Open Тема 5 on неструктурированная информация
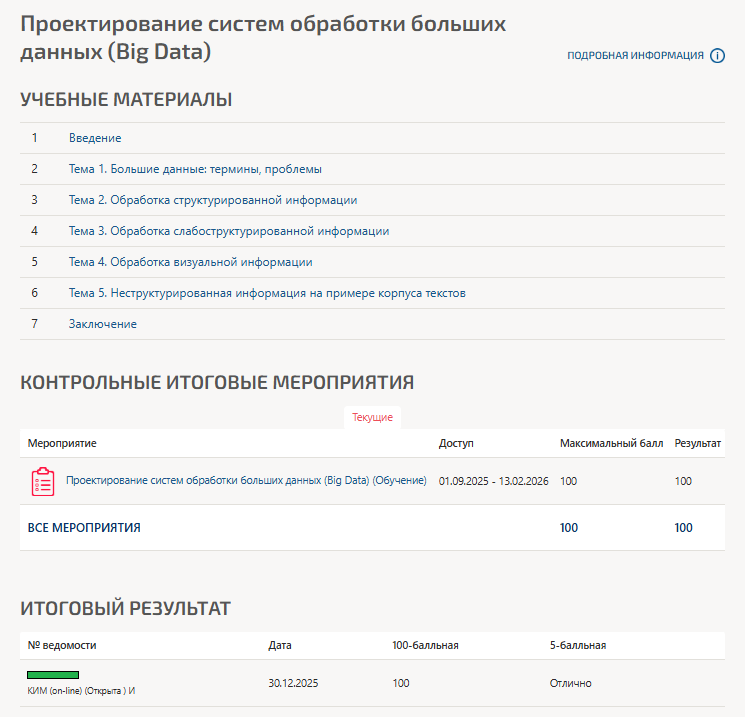The width and height of the screenshot is (745, 717). pos(267,293)
